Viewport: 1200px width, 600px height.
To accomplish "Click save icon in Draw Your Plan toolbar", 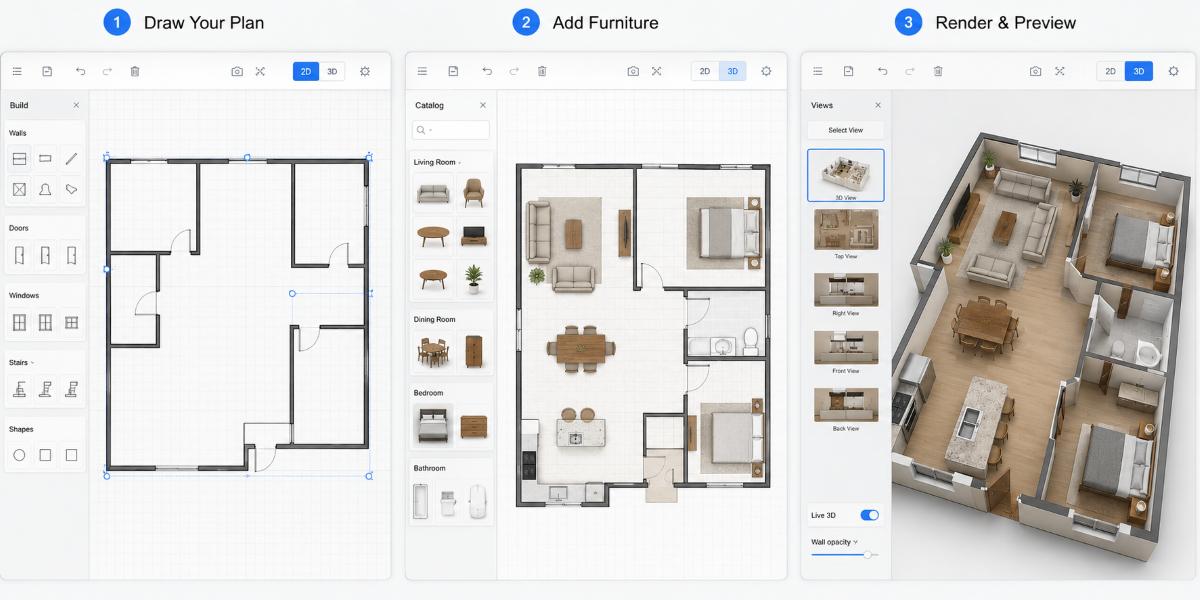I will [47, 71].
